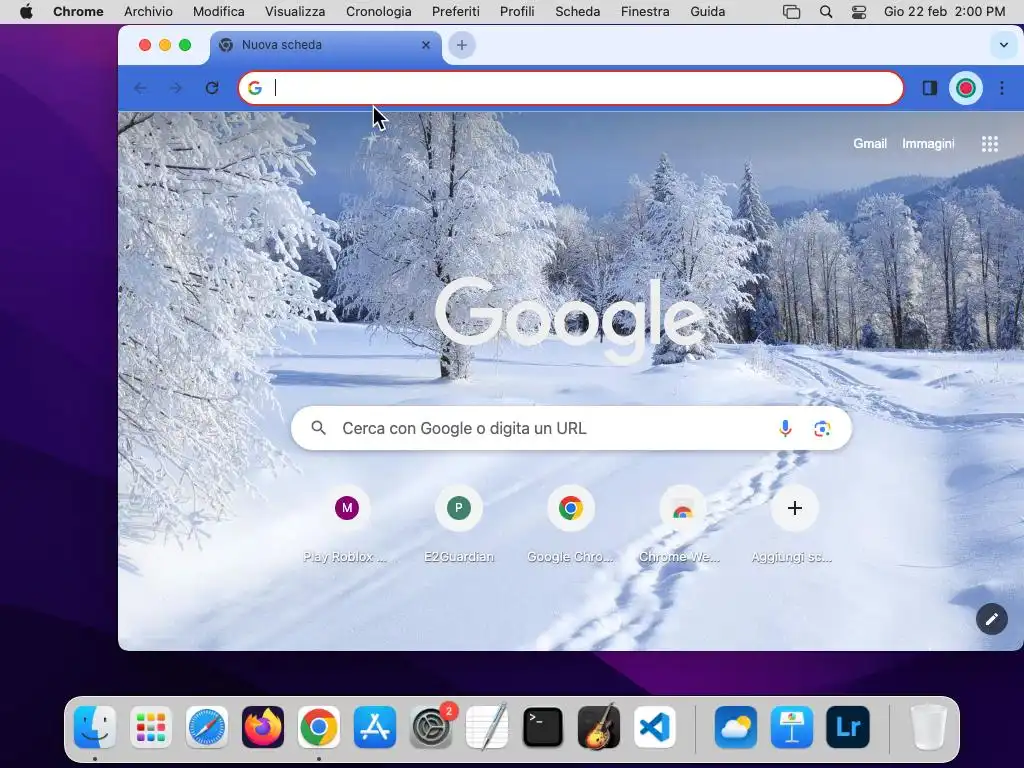Open the App Store from the Dock

point(375,727)
